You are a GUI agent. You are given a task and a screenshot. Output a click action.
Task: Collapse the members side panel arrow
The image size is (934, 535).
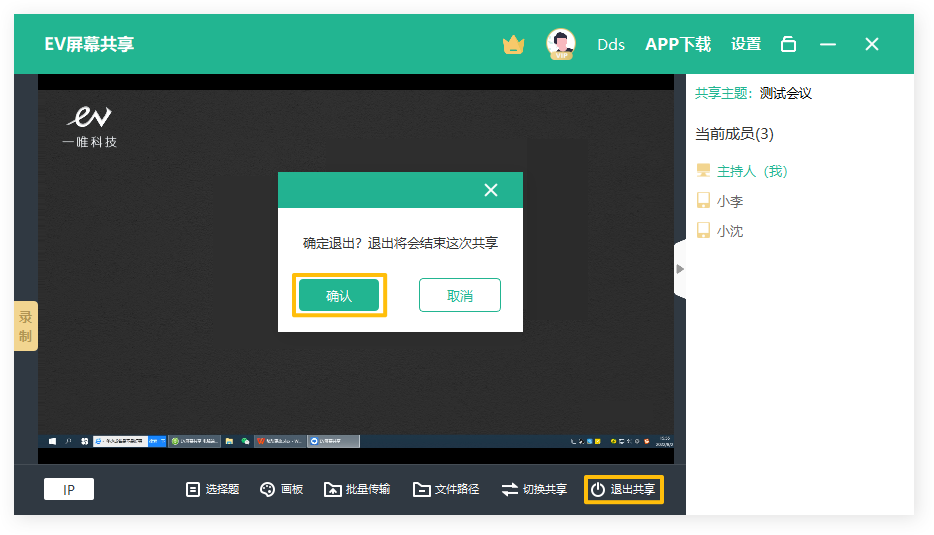(x=680, y=269)
